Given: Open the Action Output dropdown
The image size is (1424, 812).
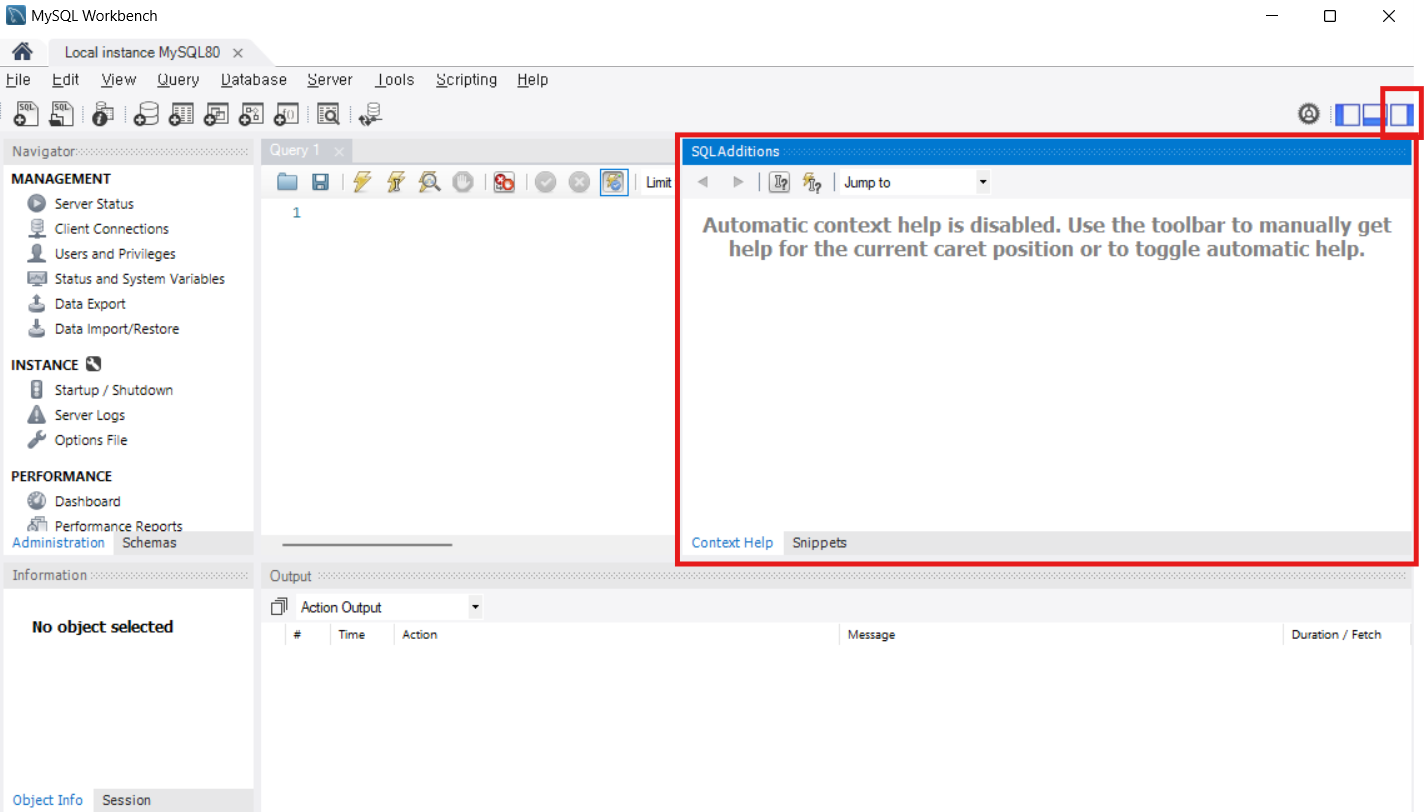Looking at the screenshot, I should [x=389, y=607].
